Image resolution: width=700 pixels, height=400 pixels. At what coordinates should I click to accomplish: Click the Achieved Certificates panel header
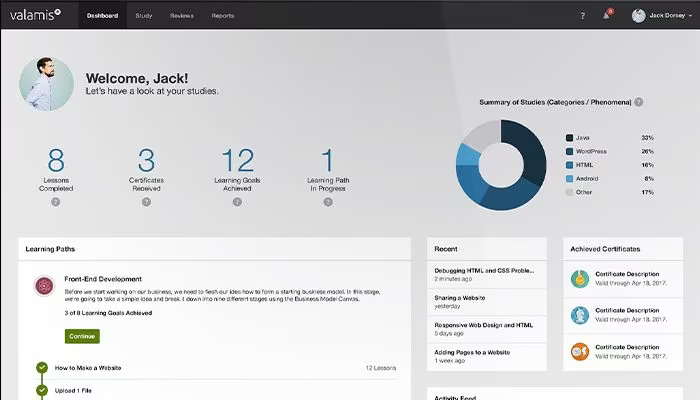coord(623,249)
